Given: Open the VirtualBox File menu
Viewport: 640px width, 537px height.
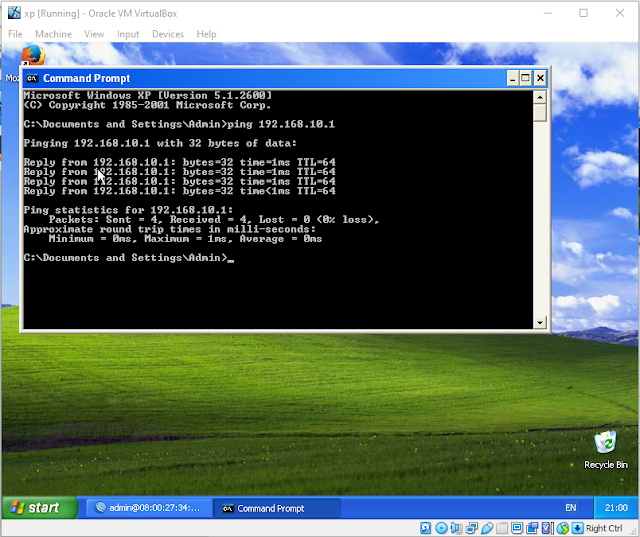Looking at the screenshot, I should [x=15, y=34].
